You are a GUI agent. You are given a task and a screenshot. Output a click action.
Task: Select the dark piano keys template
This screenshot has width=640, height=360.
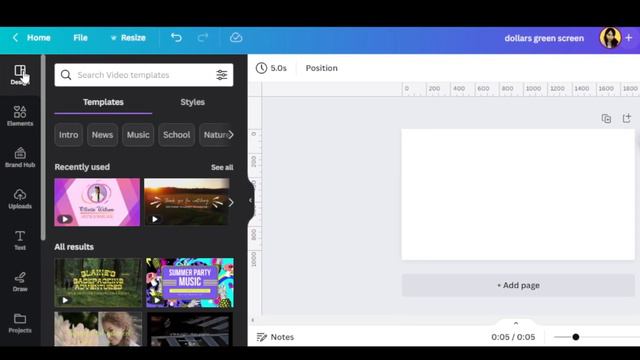[x=190, y=329]
